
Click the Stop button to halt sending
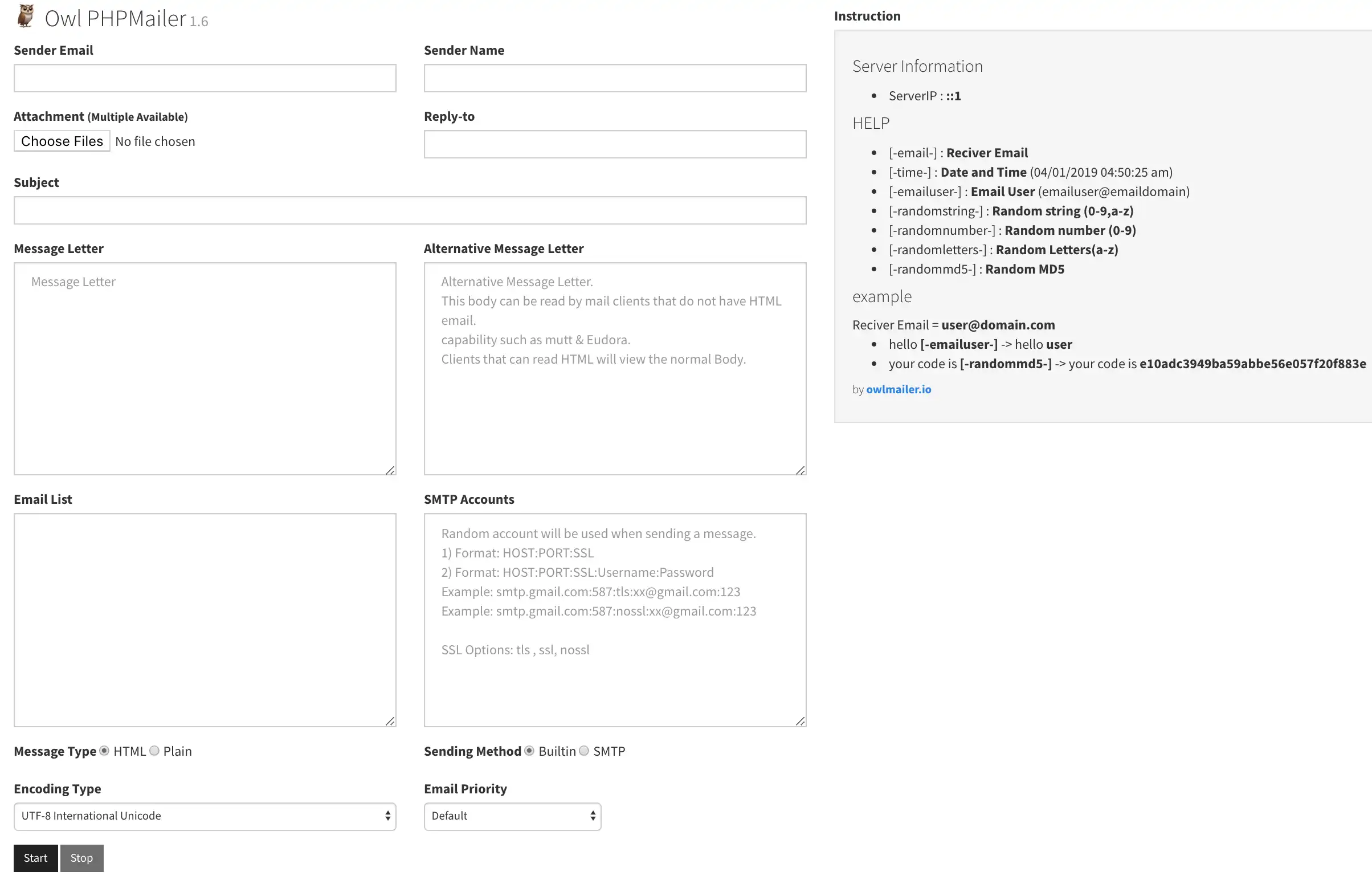[x=81, y=857]
